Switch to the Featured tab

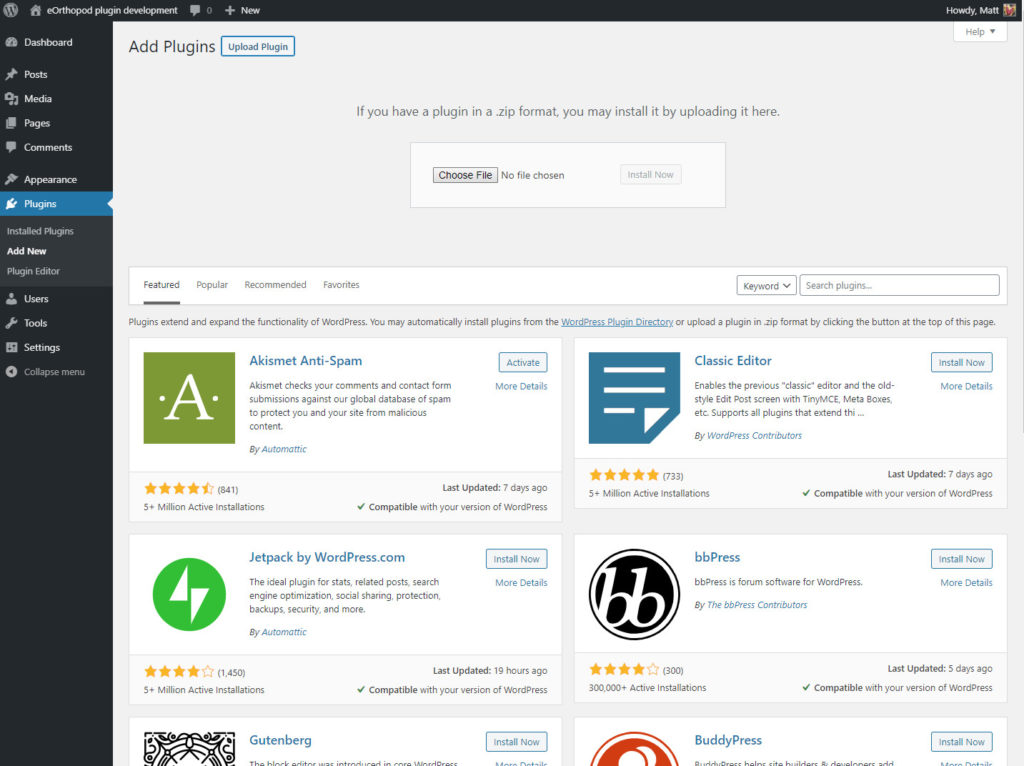click(x=161, y=285)
